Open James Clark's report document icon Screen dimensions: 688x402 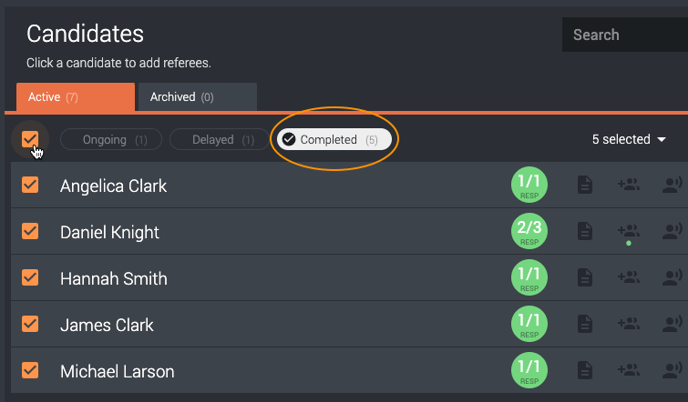pos(585,324)
